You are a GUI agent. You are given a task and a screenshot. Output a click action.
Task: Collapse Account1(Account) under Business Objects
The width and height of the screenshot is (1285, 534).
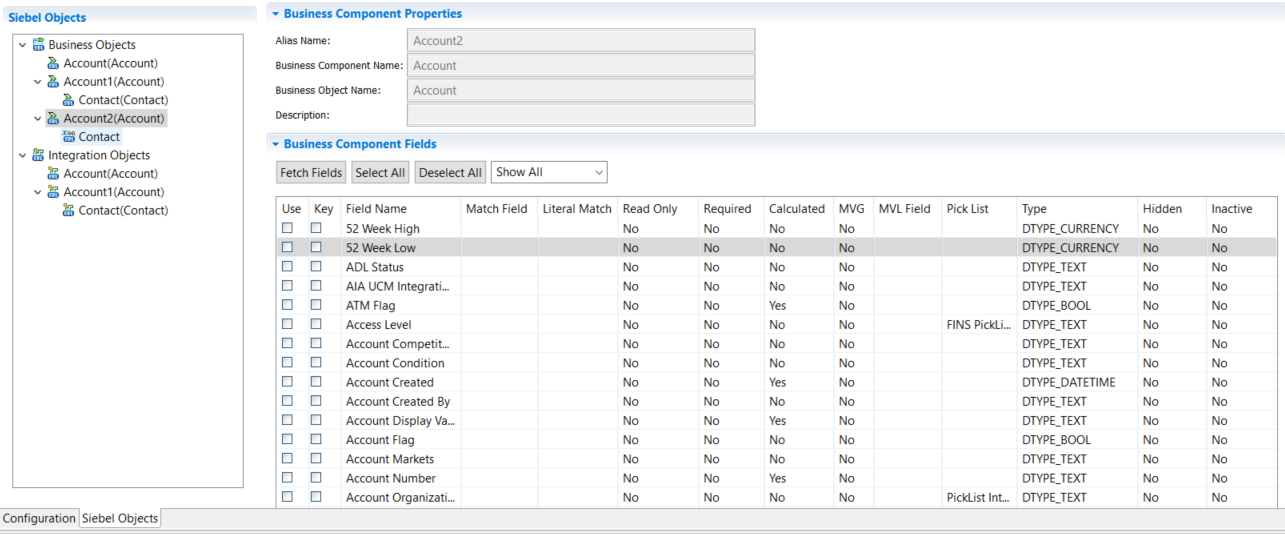(x=38, y=82)
